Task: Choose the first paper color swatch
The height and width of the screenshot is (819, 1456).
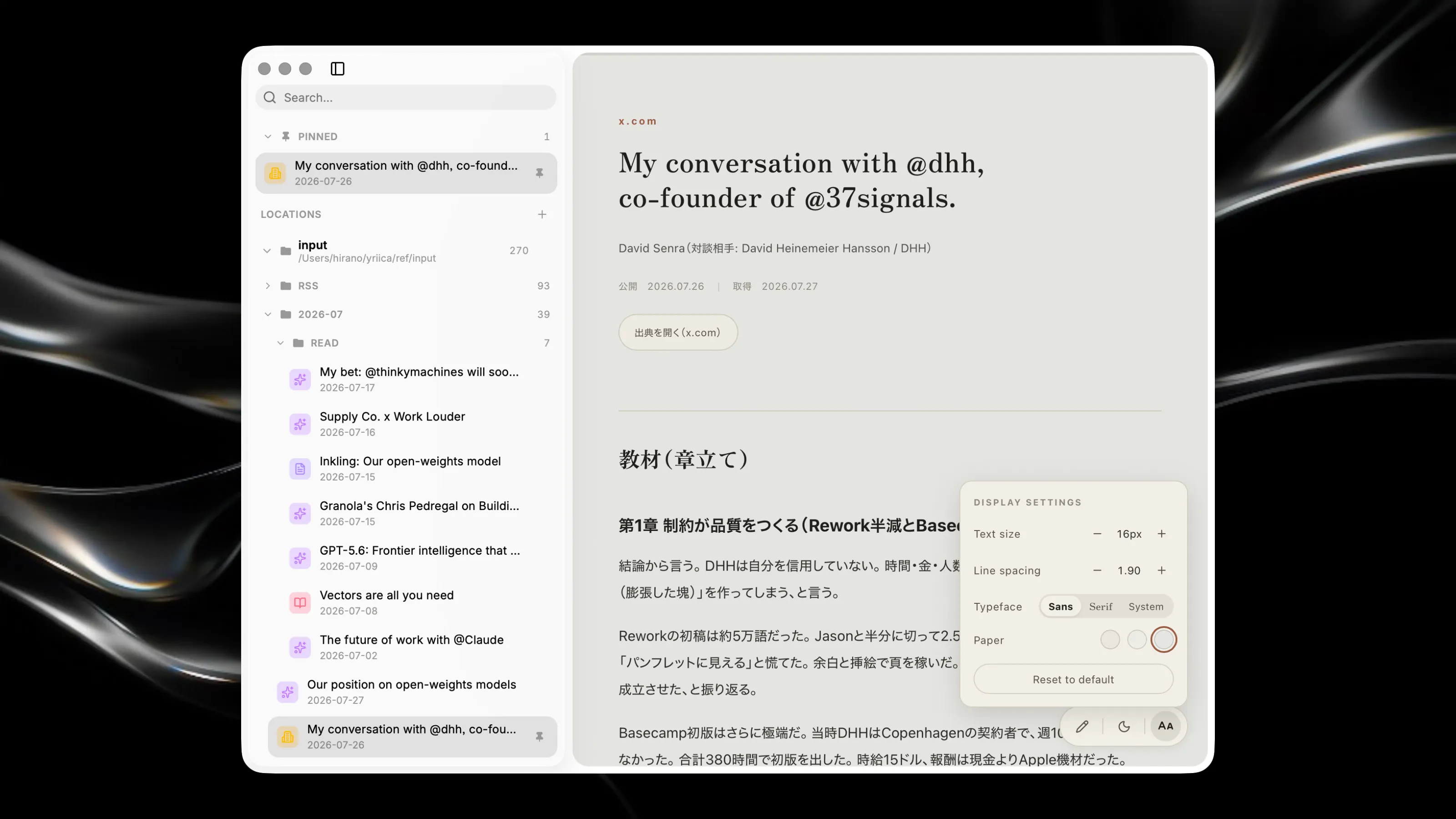Action: point(1110,640)
